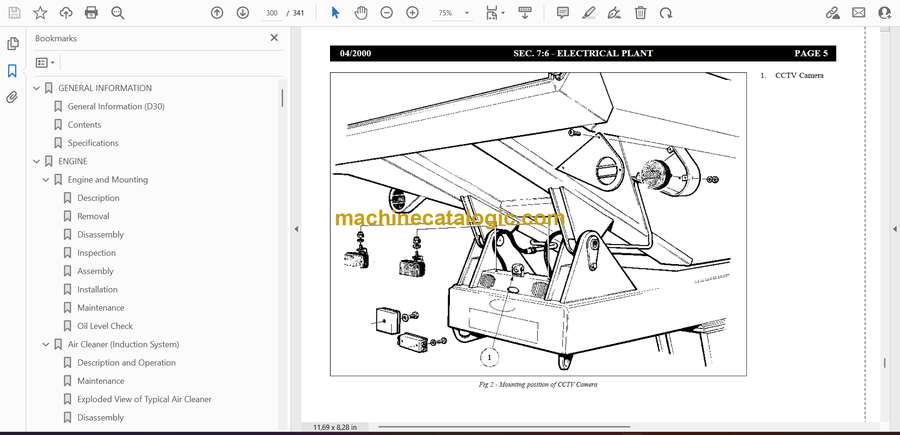Click the page number field showing 300

coord(272,13)
